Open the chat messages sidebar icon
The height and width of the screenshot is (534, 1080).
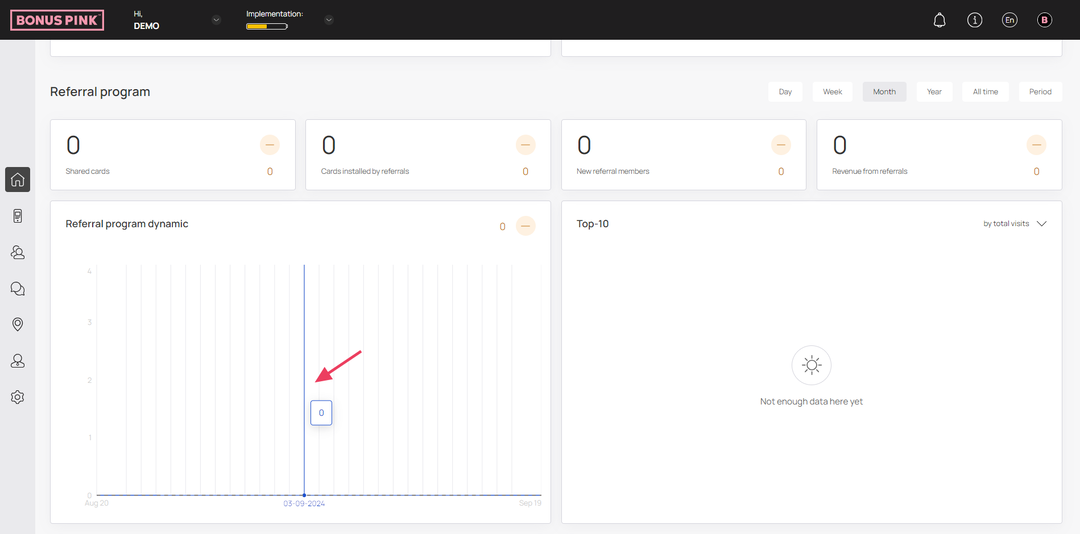pyautogui.click(x=18, y=289)
